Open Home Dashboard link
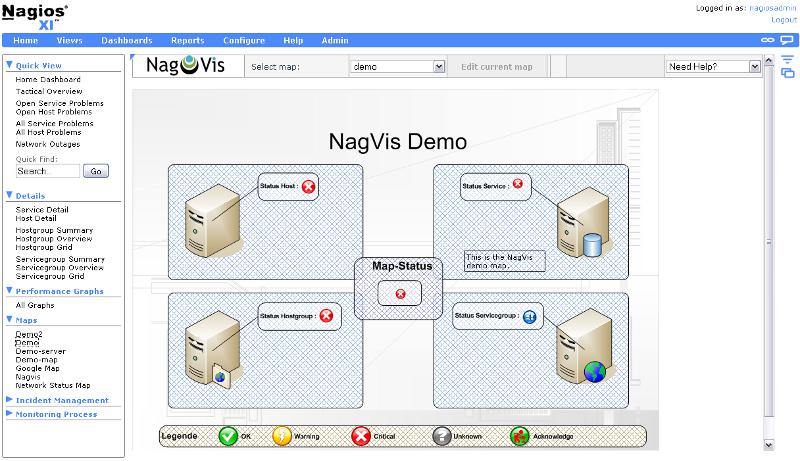Image resolution: width=800 pixels, height=461 pixels. point(48,80)
